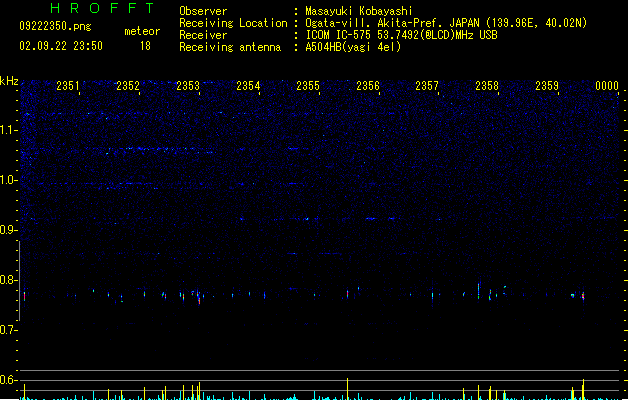Click the 2352 time marker
The image size is (629, 400).
(128, 86)
